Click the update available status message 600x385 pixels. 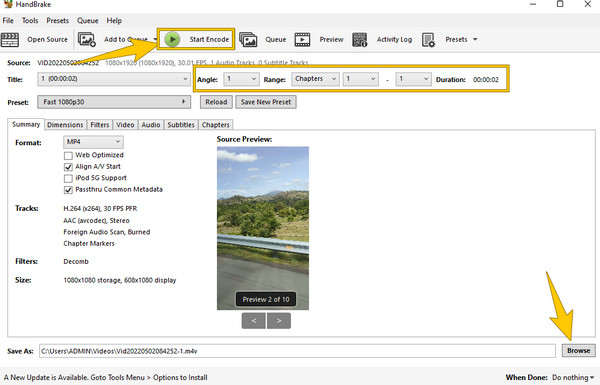point(106,377)
